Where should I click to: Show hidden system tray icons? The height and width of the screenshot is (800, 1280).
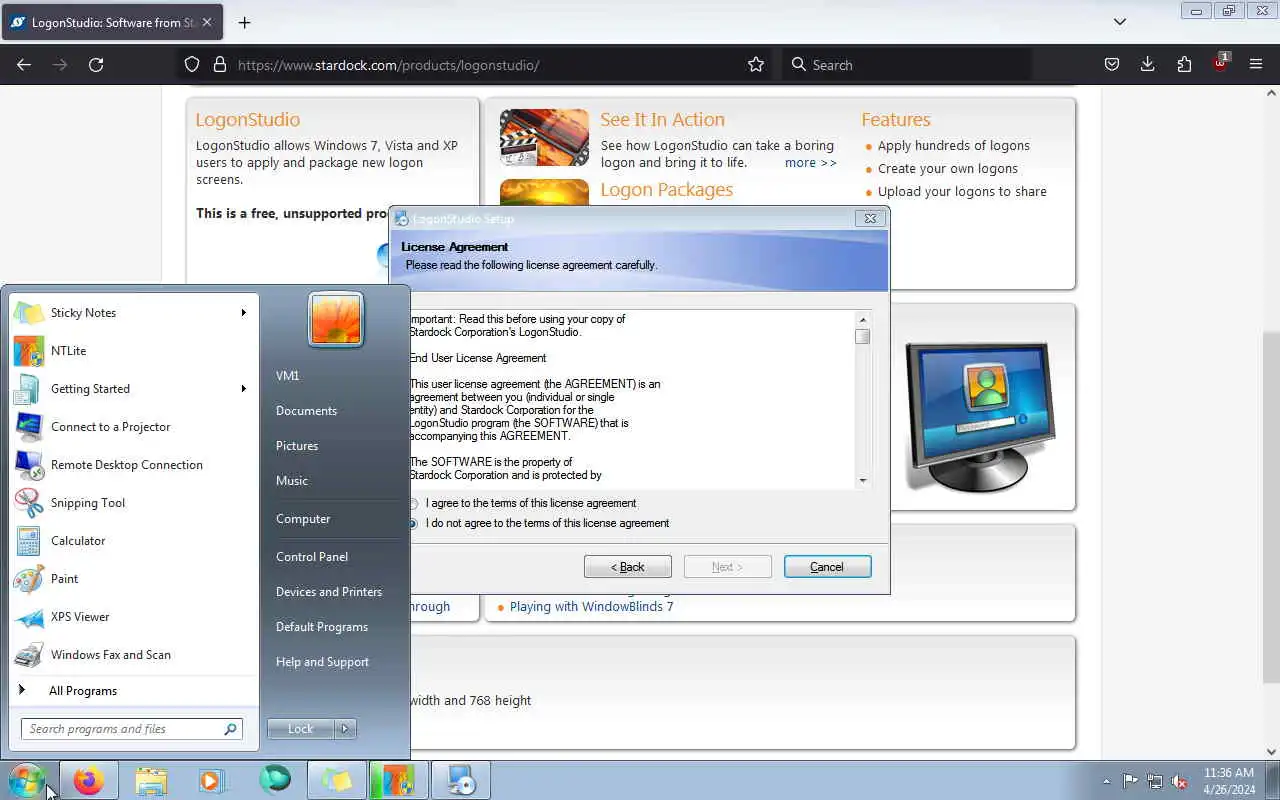pos(1106,781)
